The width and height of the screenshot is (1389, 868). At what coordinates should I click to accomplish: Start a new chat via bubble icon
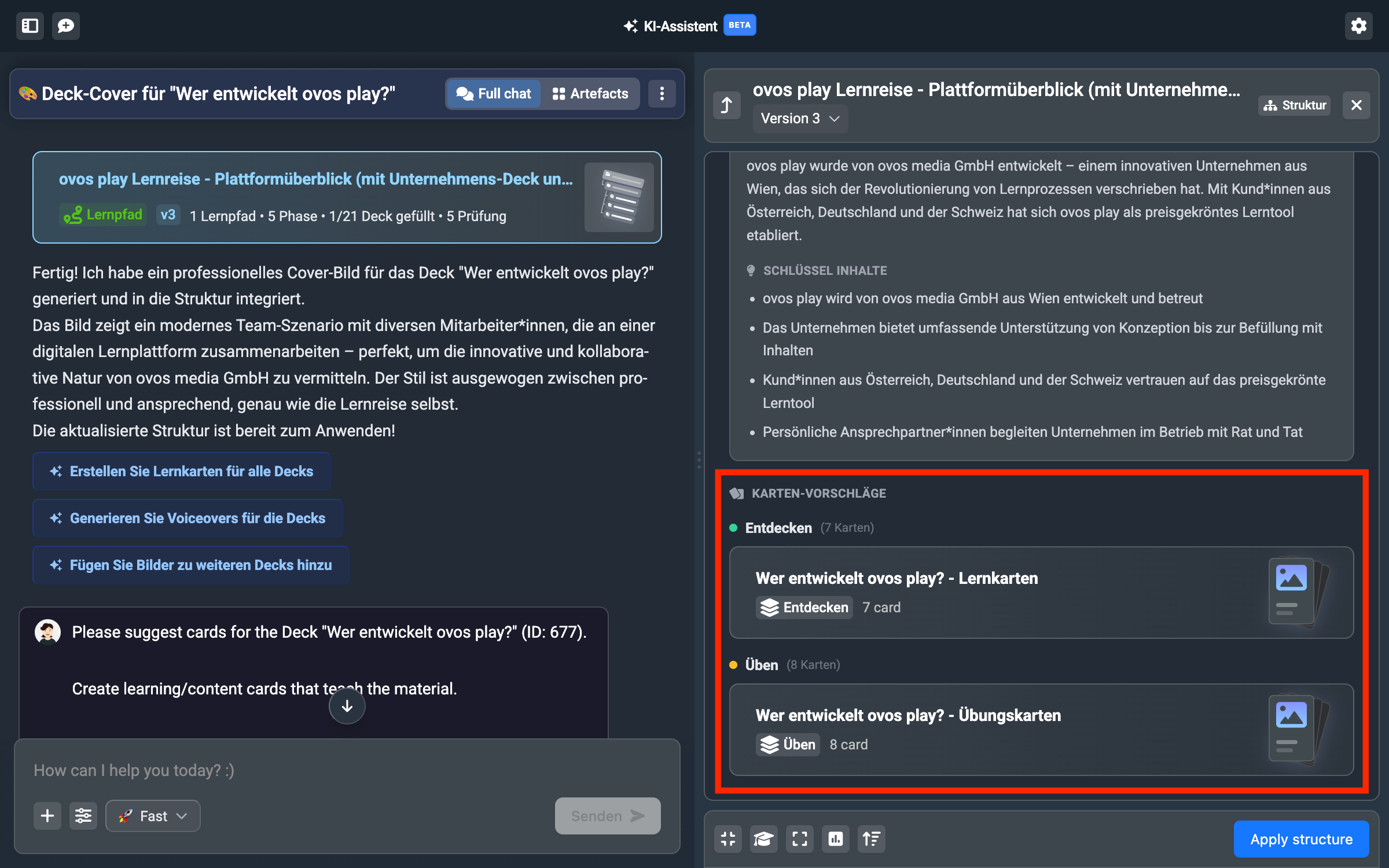point(66,26)
